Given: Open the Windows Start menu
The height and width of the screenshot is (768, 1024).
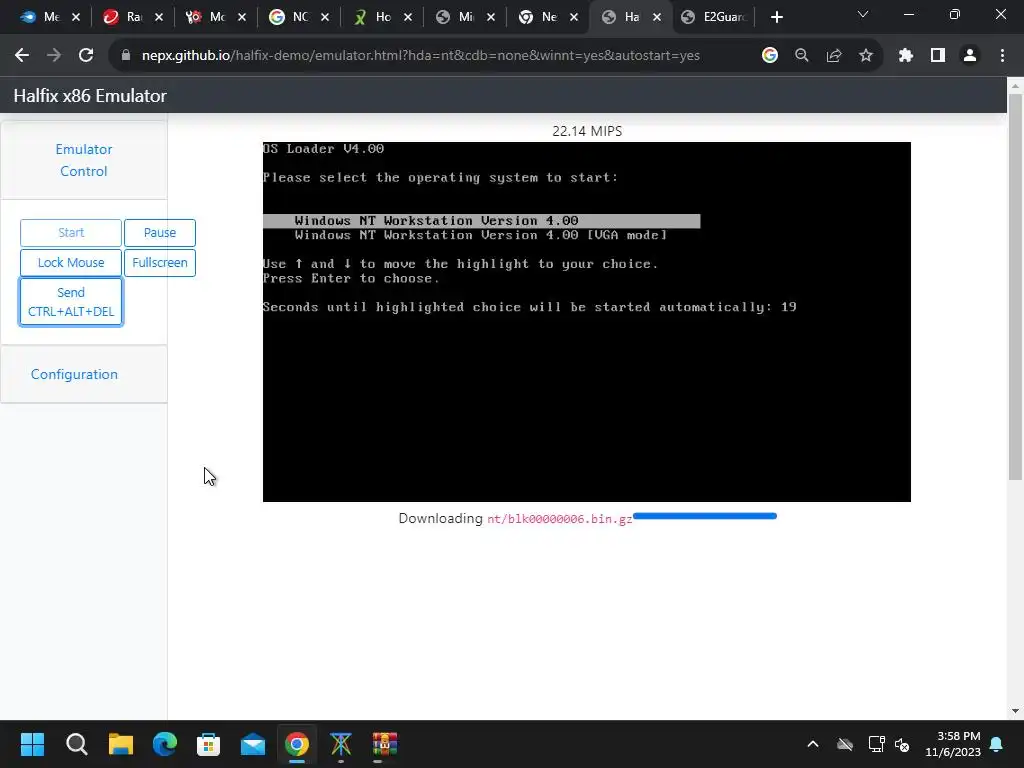Looking at the screenshot, I should click(x=32, y=744).
